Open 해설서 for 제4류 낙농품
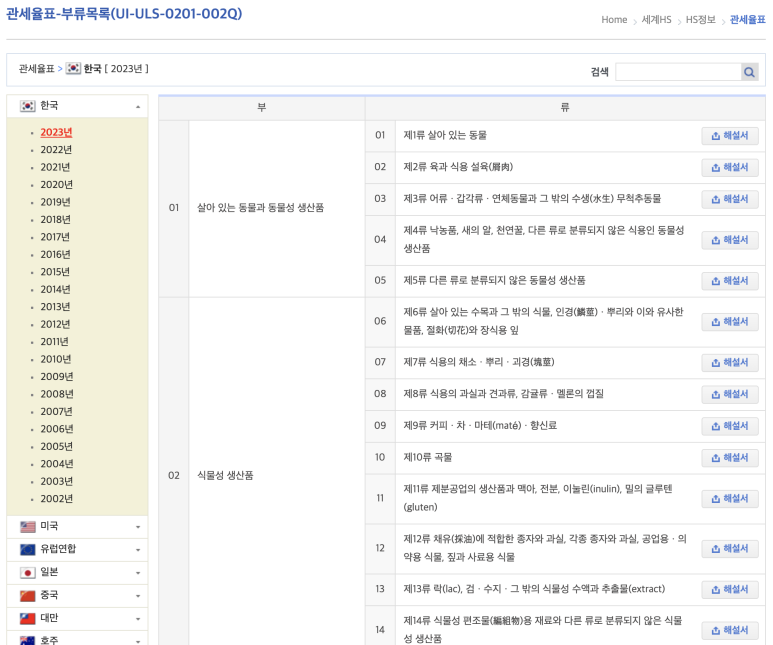 coord(730,240)
